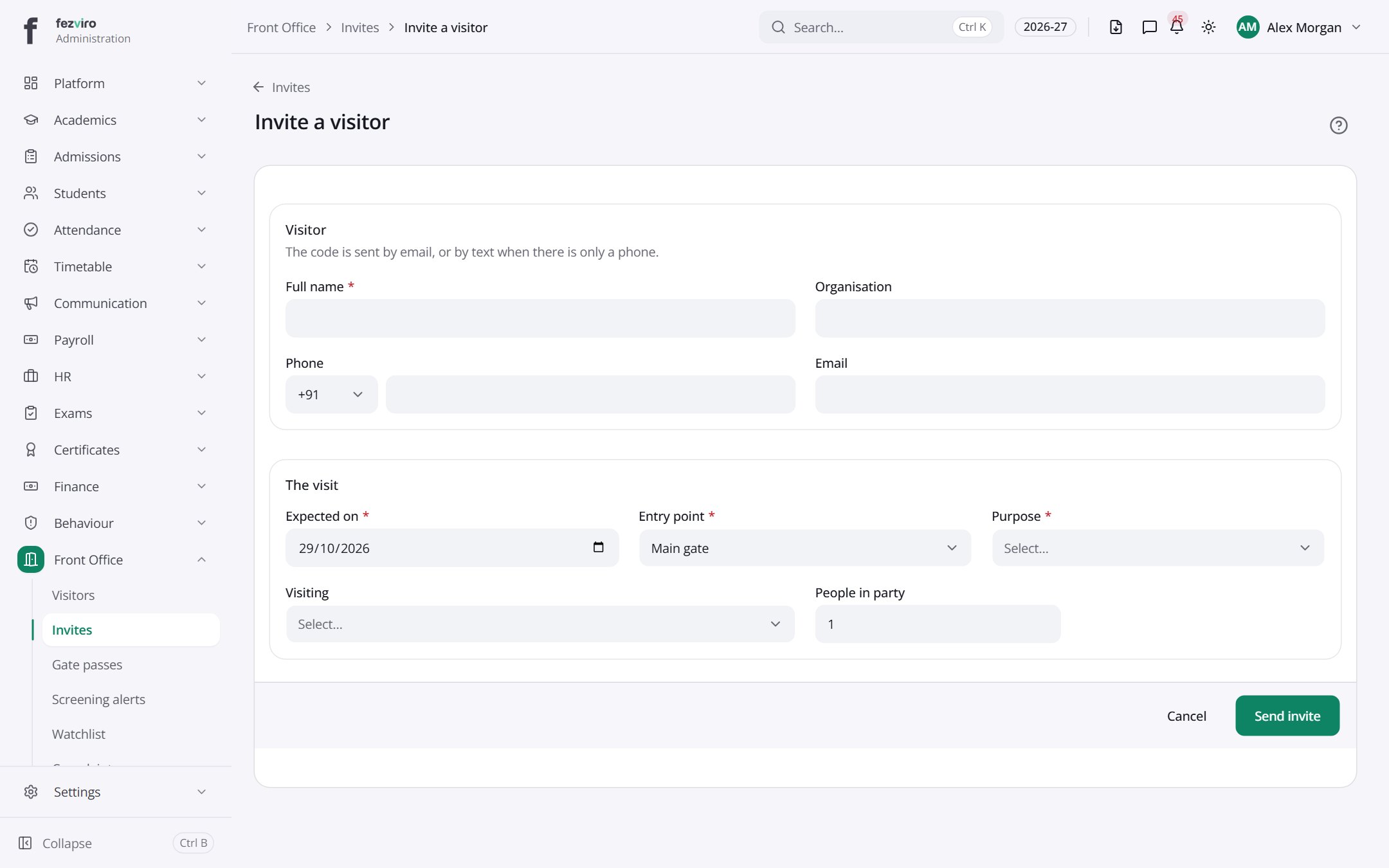Expand the Academics menu chevron
The height and width of the screenshot is (868, 1389).
201,120
